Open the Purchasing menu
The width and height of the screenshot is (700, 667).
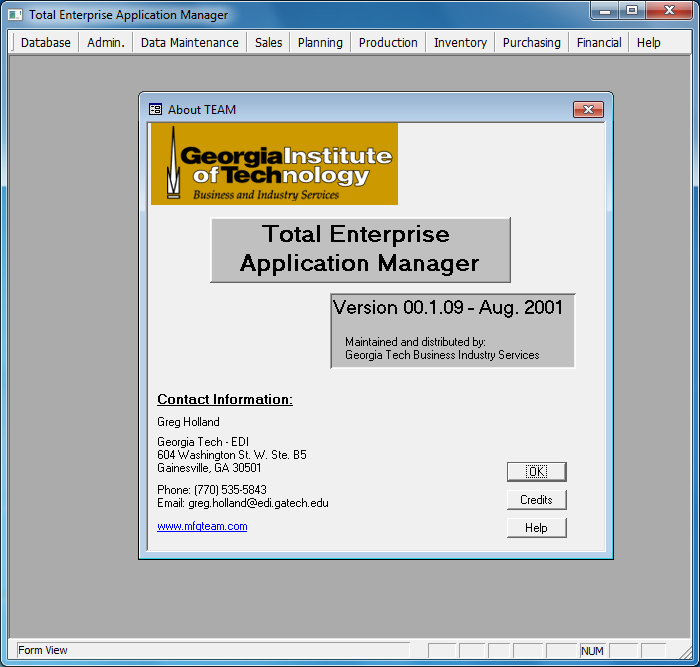click(531, 42)
